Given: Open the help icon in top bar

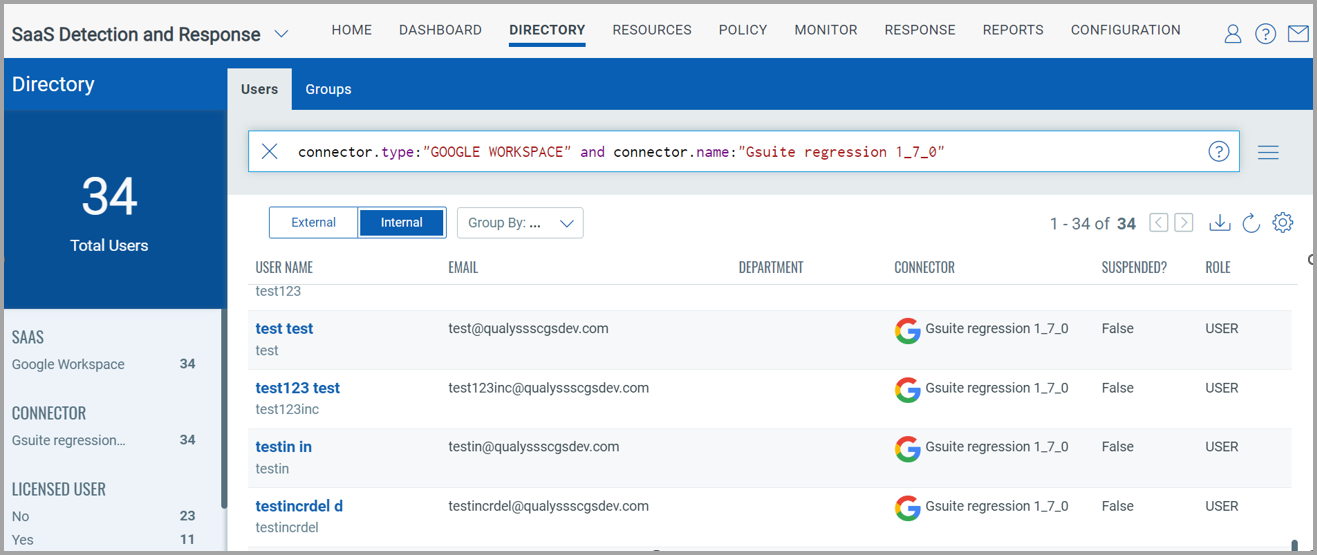Looking at the screenshot, I should pos(1265,34).
